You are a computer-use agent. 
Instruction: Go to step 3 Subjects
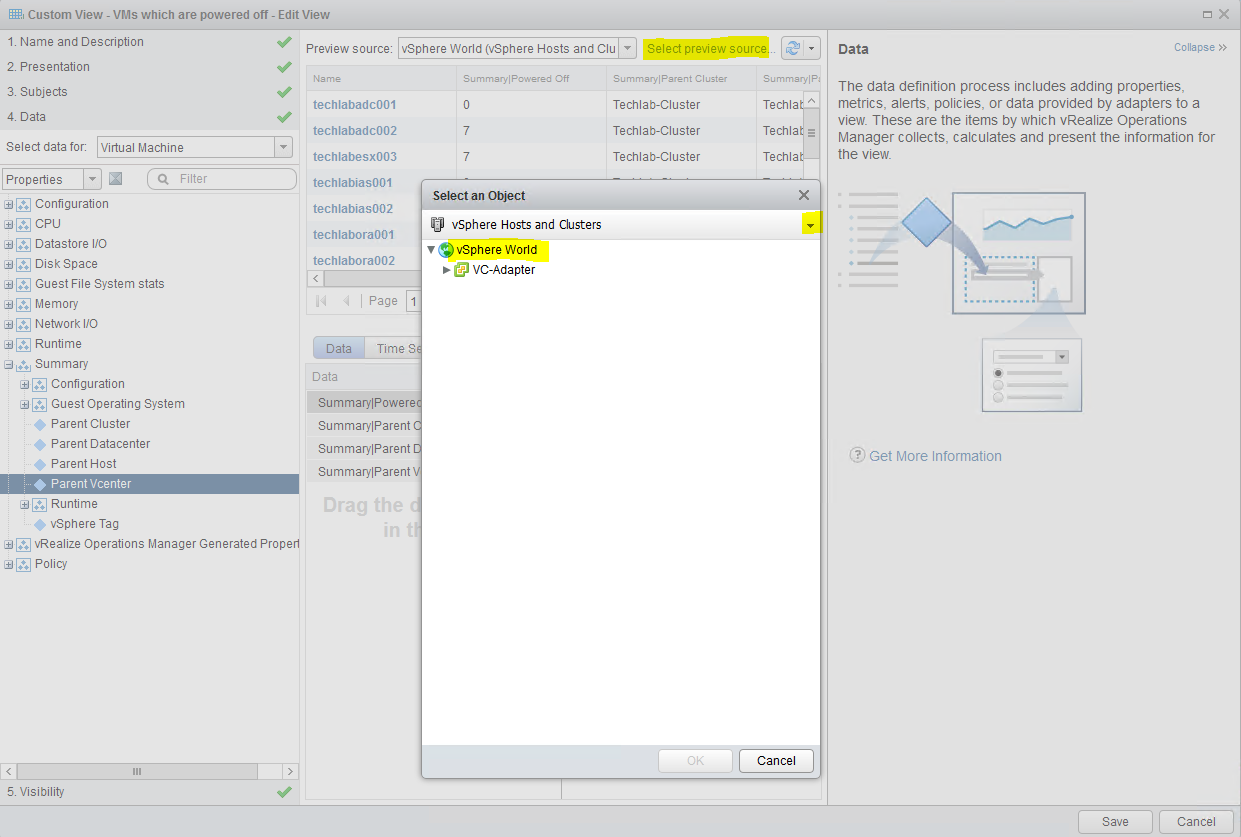click(x=150, y=92)
